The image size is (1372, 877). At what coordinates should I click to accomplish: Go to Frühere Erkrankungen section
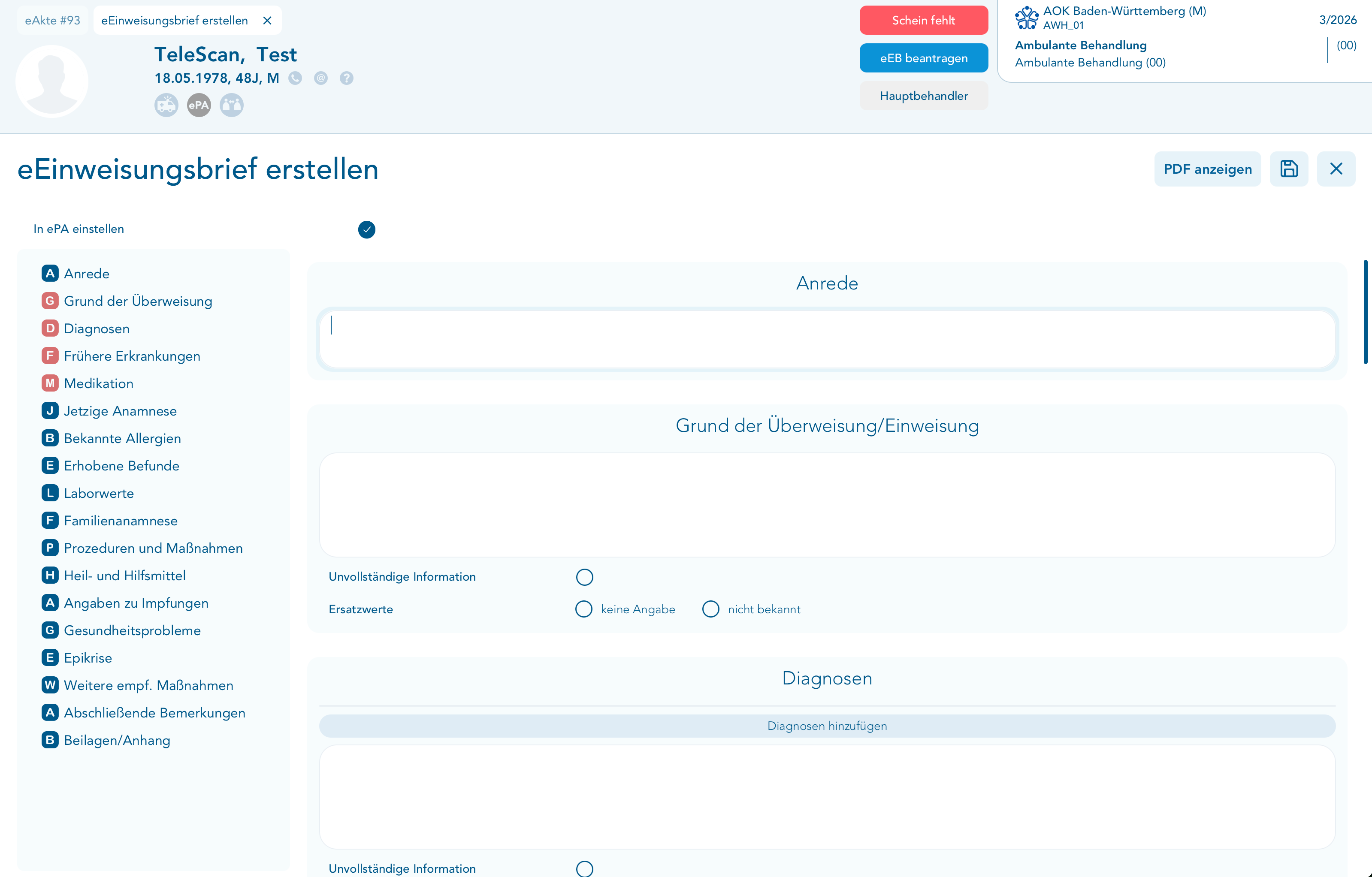(x=121, y=356)
